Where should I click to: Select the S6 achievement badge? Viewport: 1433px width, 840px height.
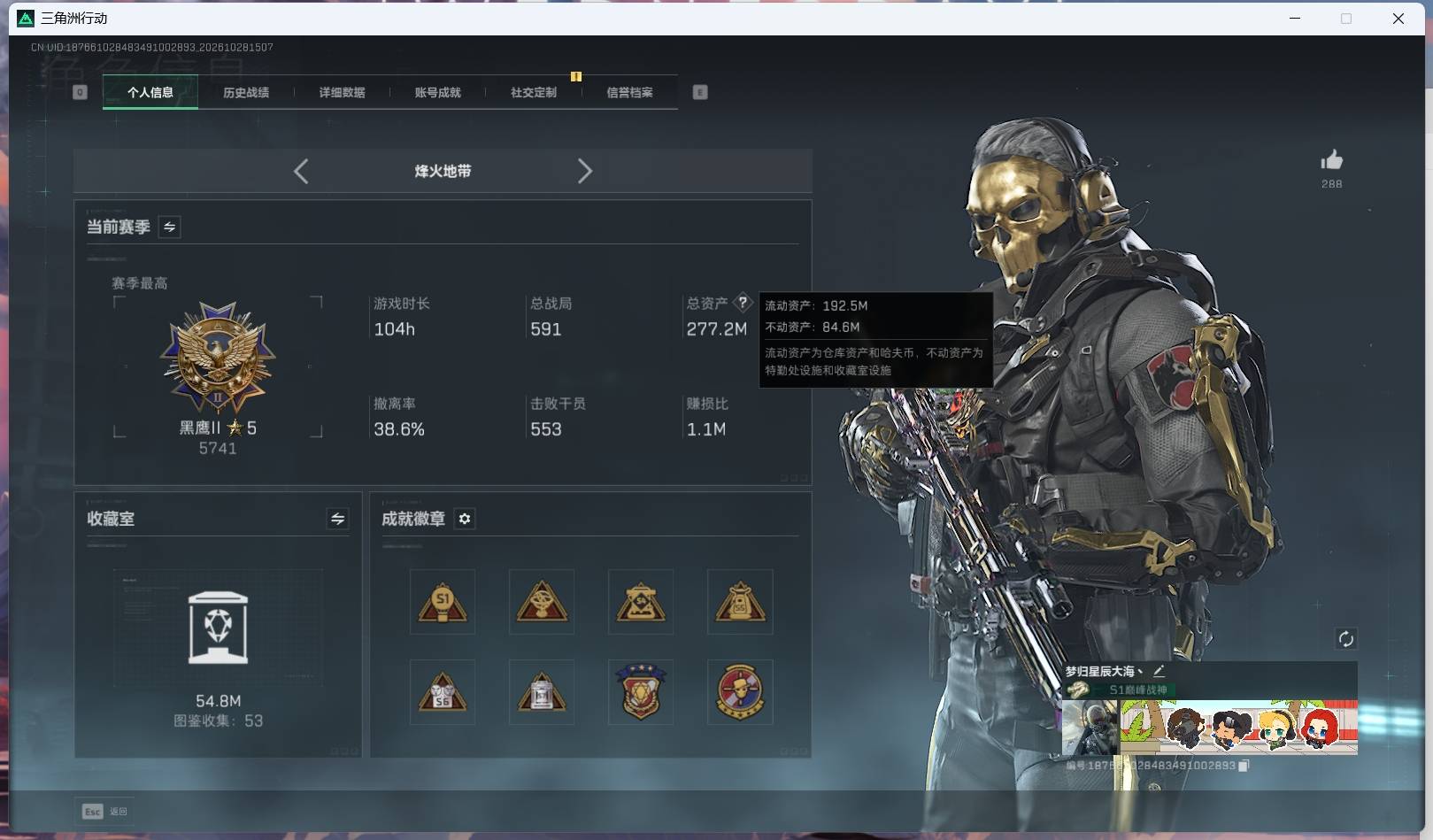[443, 692]
